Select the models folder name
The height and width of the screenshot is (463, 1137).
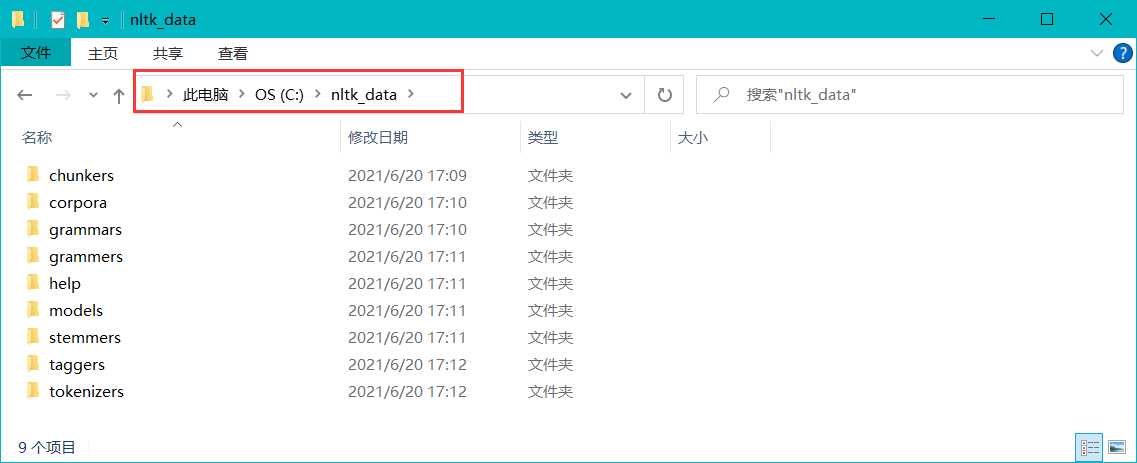click(x=76, y=311)
